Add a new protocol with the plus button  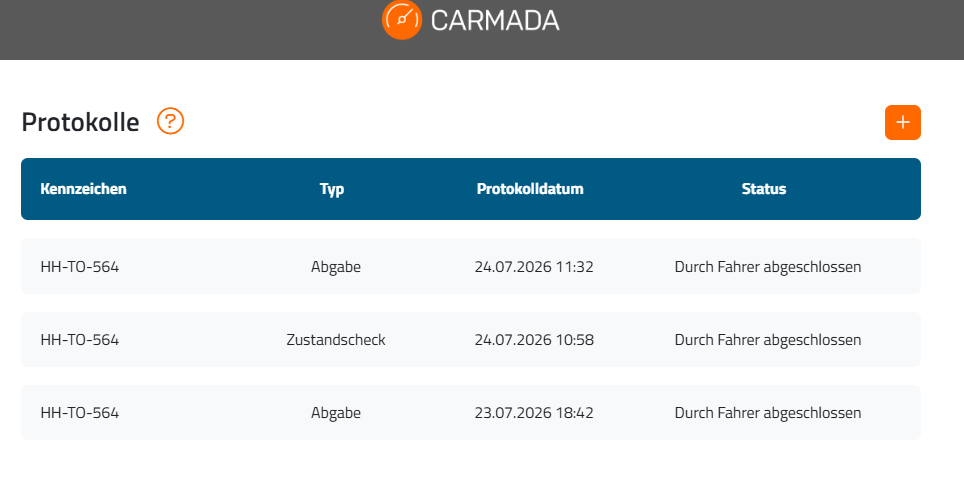[x=903, y=122]
